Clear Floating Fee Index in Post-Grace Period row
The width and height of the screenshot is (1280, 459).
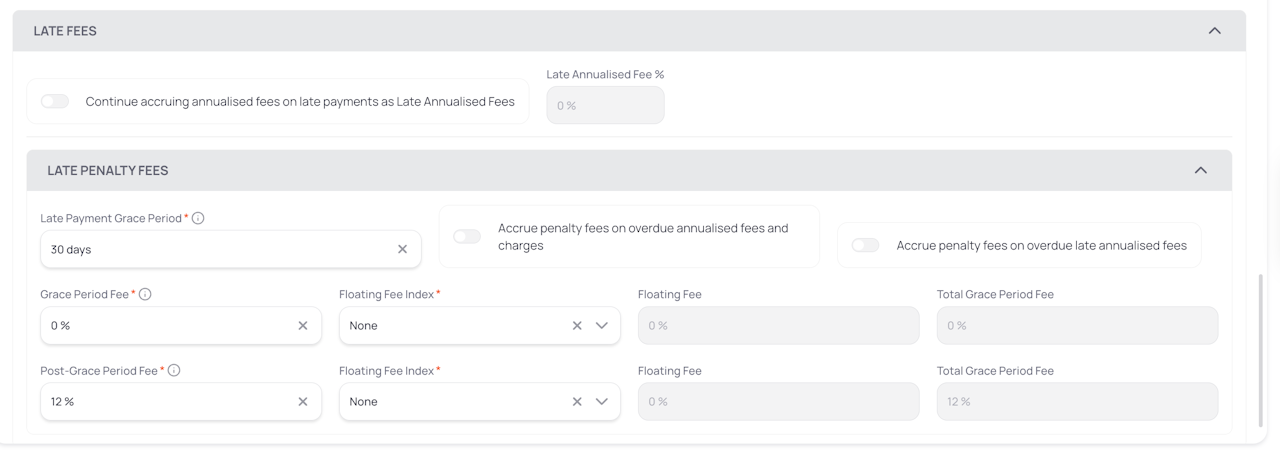click(577, 401)
